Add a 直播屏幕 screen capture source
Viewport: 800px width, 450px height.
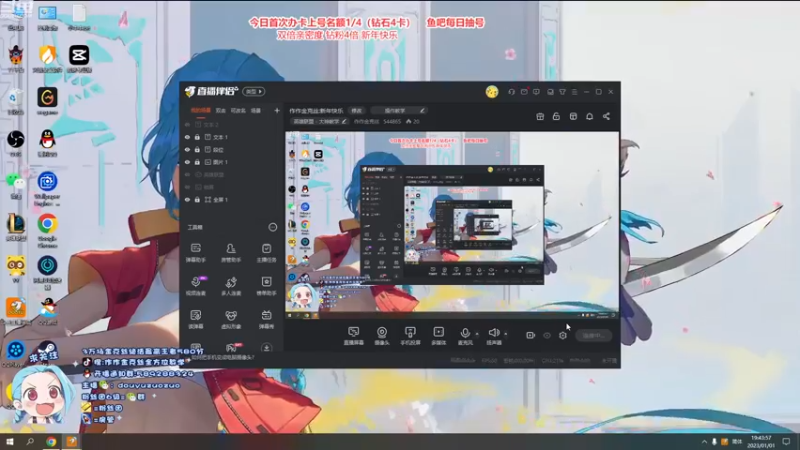pyautogui.click(x=354, y=336)
